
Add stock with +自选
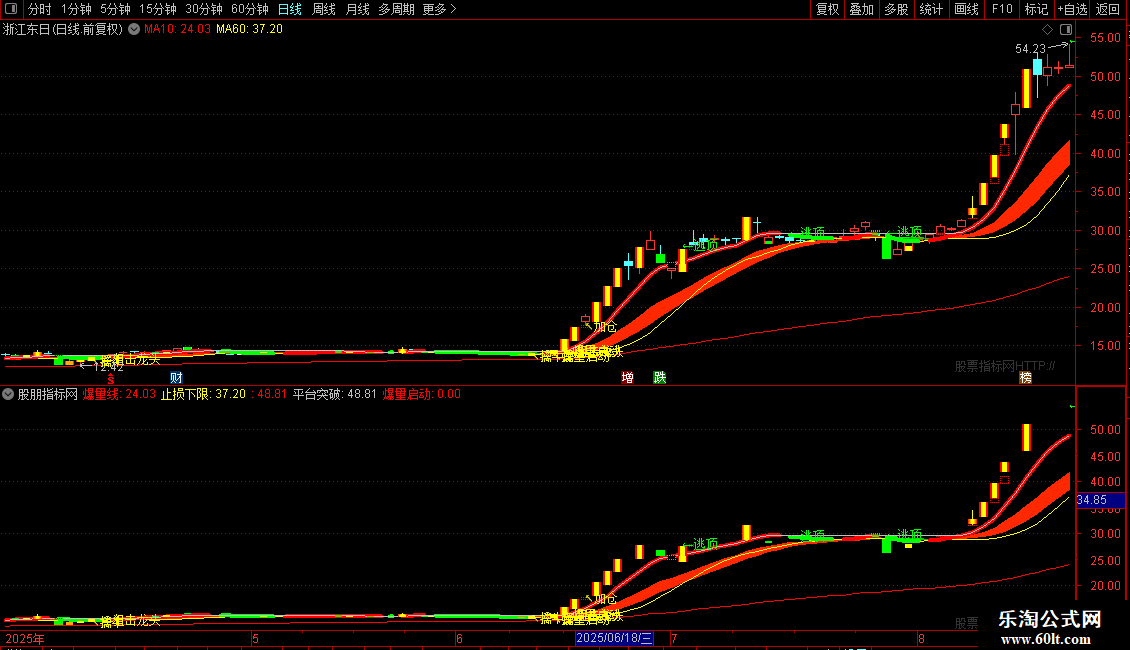[1072, 9]
